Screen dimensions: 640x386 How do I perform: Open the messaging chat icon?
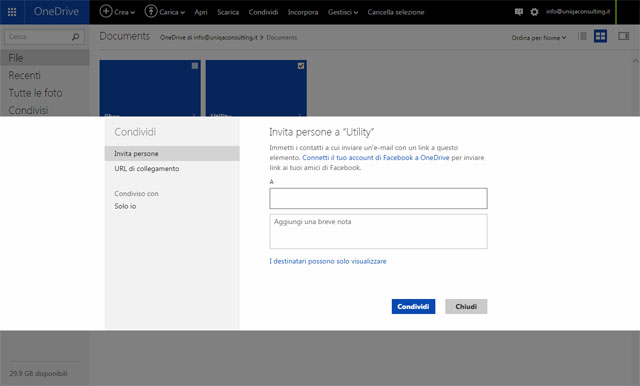pyautogui.click(x=519, y=12)
